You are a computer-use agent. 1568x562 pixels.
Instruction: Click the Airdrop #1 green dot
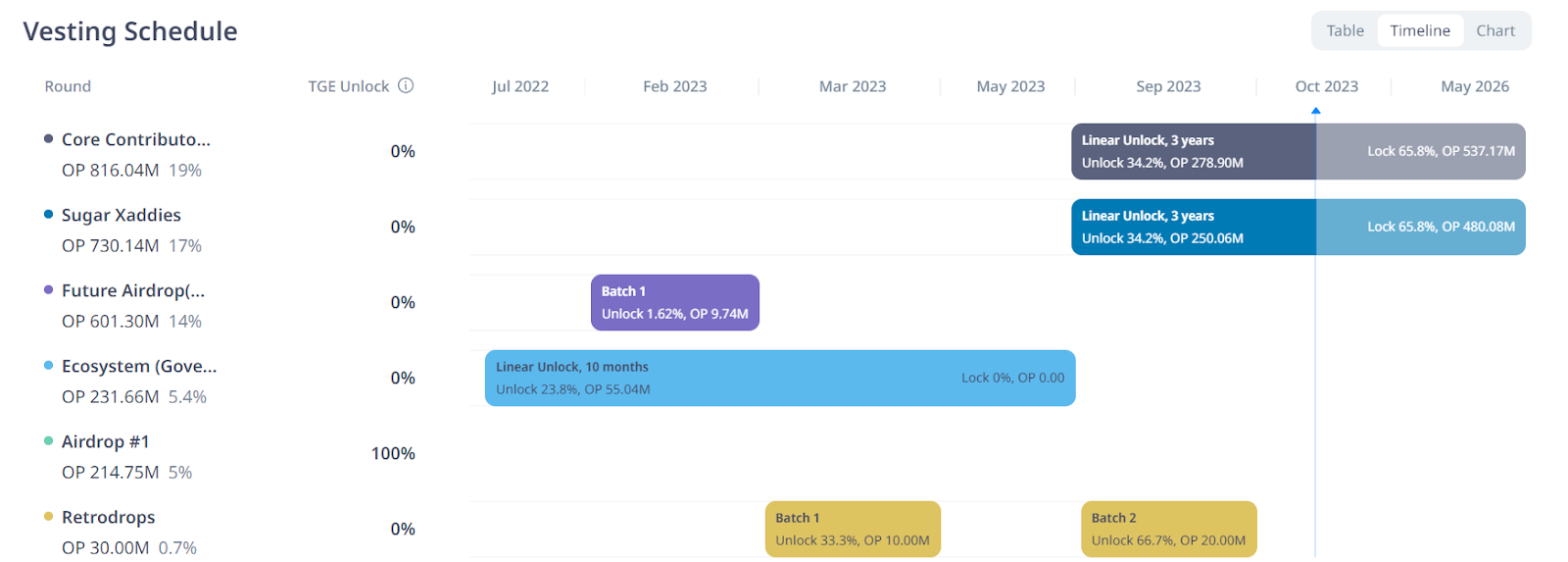point(48,440)
